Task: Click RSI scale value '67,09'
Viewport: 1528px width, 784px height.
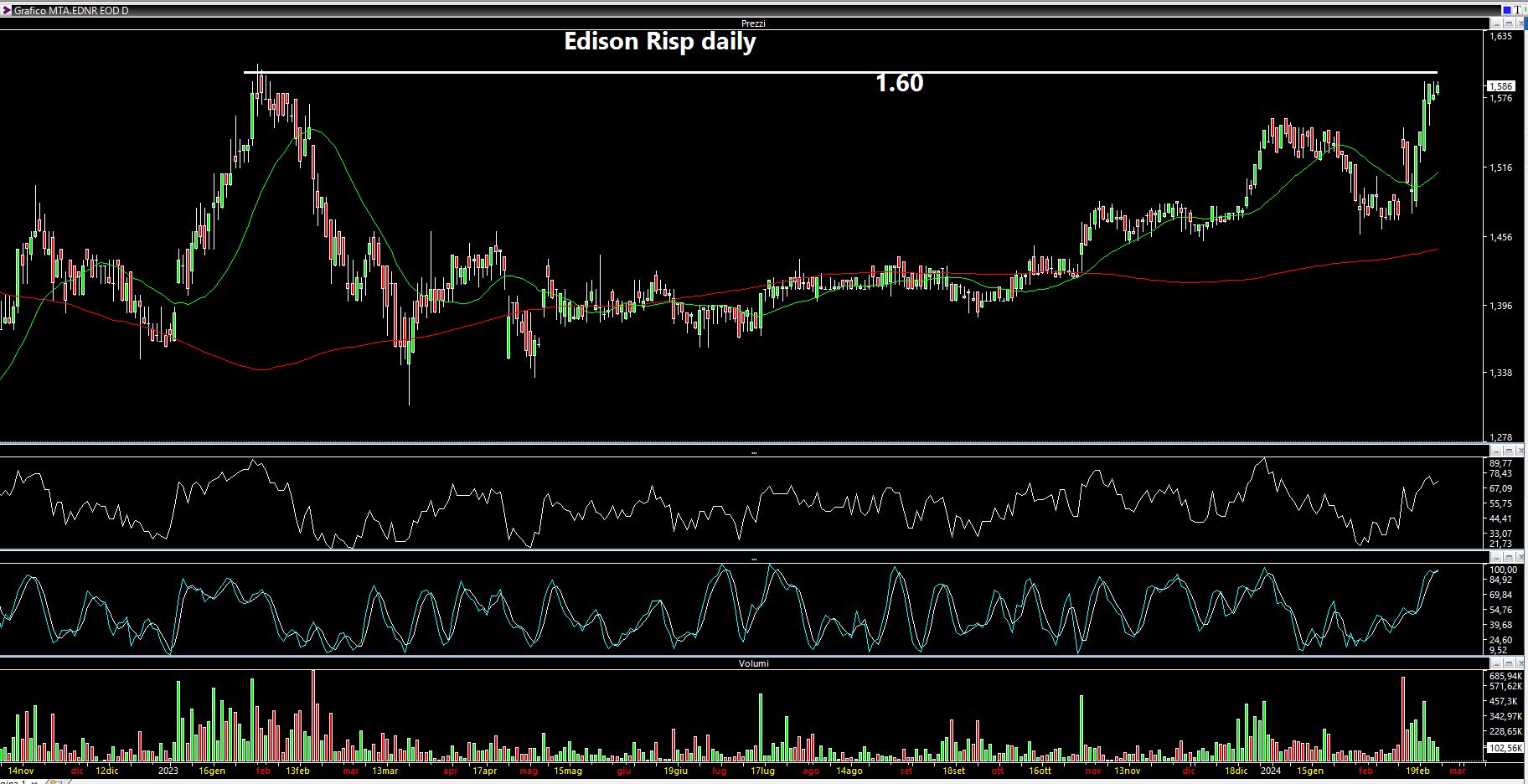Action: 1500,488
